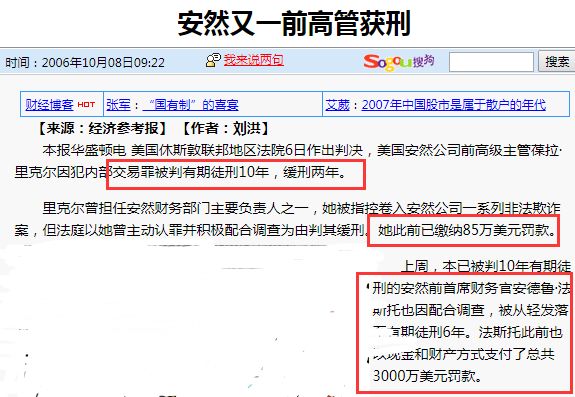Click the paragraph starting 里克尔曾担任安然财务部门
This screenshot has width=575, height=397.
point(288,220)
